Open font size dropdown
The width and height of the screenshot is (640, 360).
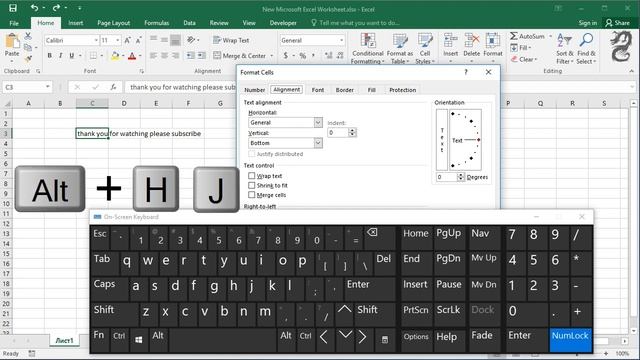(x=118, y=40)
